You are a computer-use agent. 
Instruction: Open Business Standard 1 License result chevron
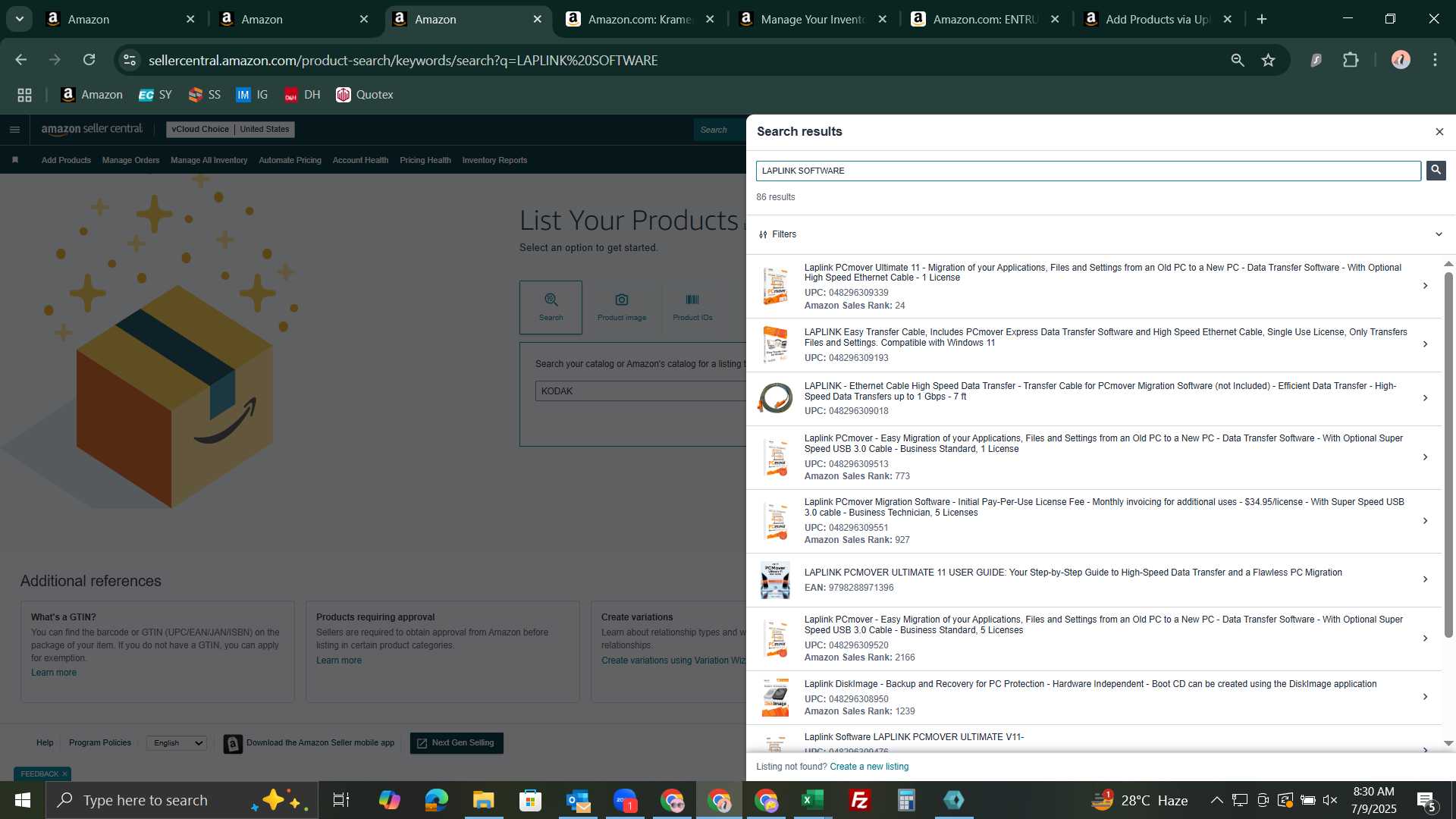[1425, 457]
